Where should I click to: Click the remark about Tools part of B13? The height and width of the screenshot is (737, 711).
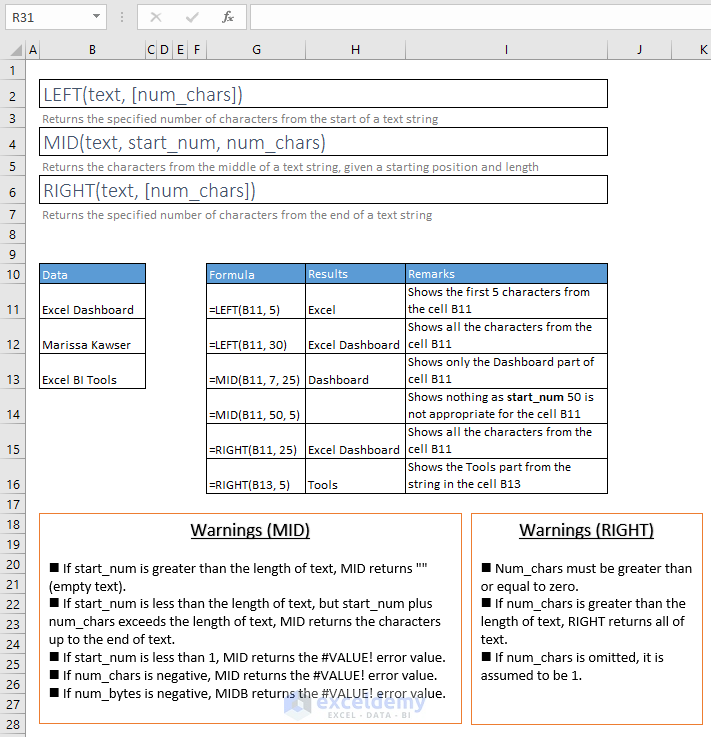[506, 476]
